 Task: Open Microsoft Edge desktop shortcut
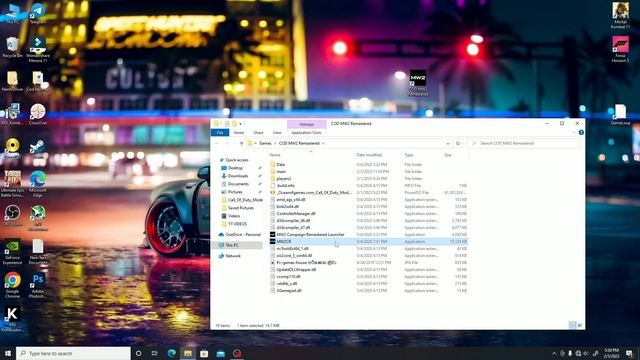(38, 184)
